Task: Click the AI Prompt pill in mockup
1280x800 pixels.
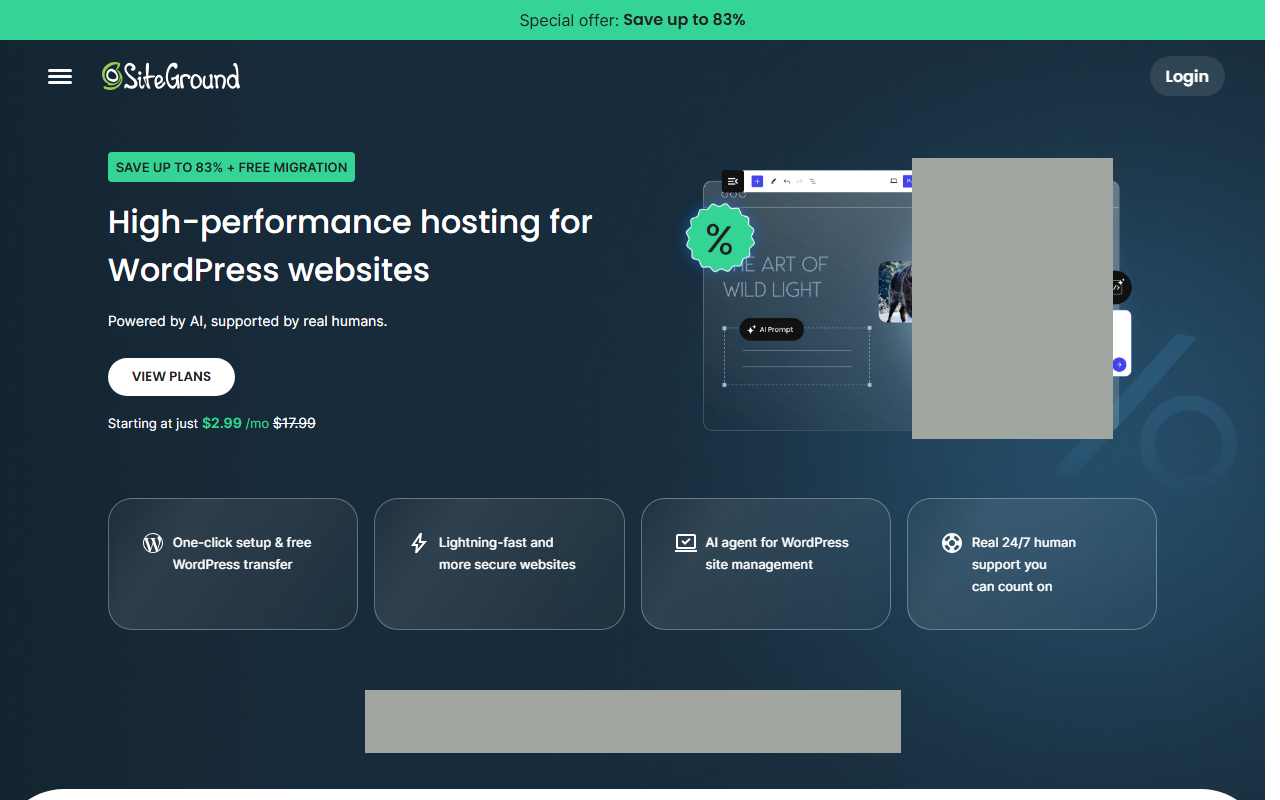Action: [x=771, y=329]
